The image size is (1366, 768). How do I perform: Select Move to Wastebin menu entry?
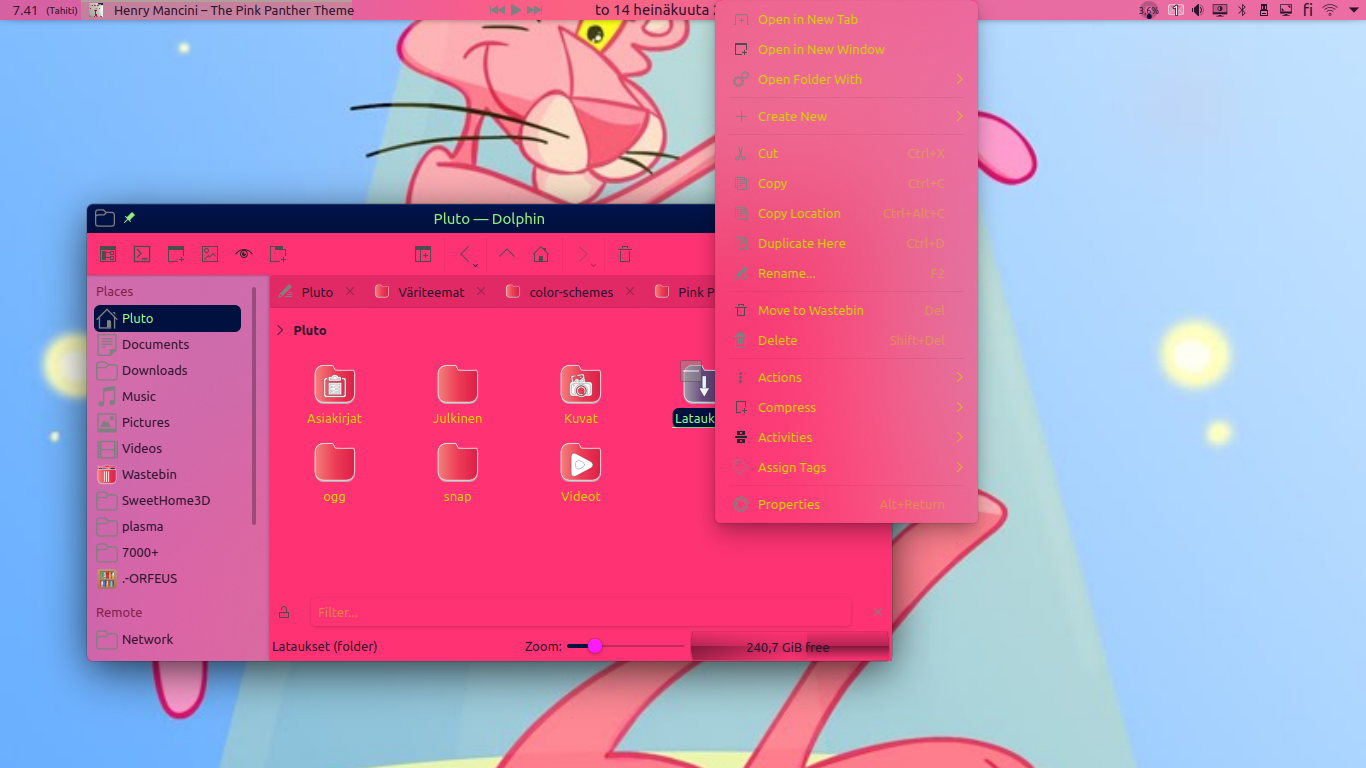point(847,311)
